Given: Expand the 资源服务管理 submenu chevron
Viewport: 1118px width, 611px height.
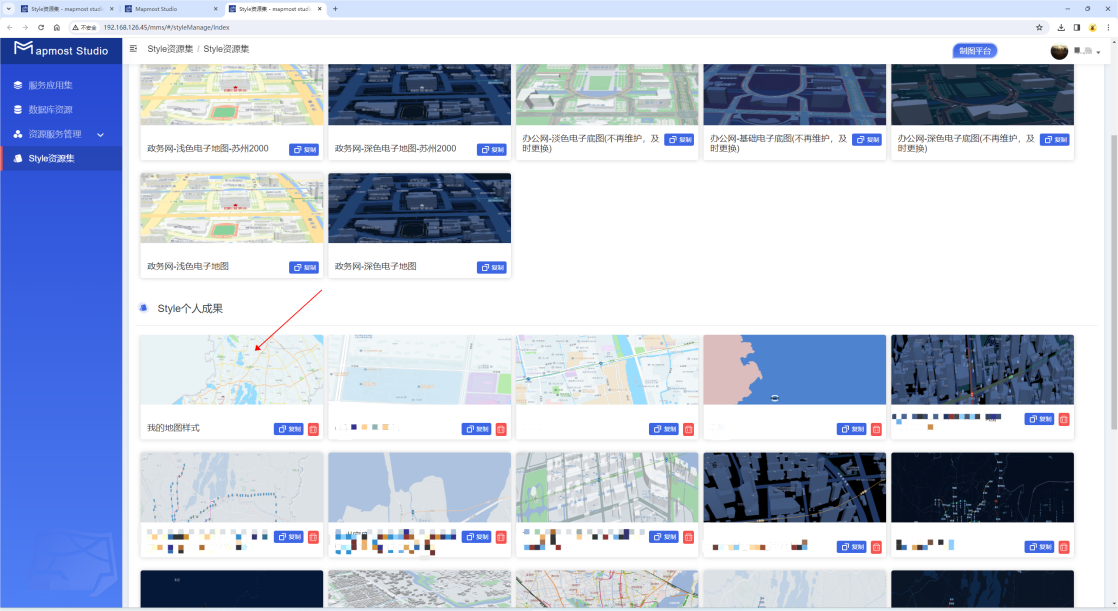Looking at the screenshot, I should 101,134.
